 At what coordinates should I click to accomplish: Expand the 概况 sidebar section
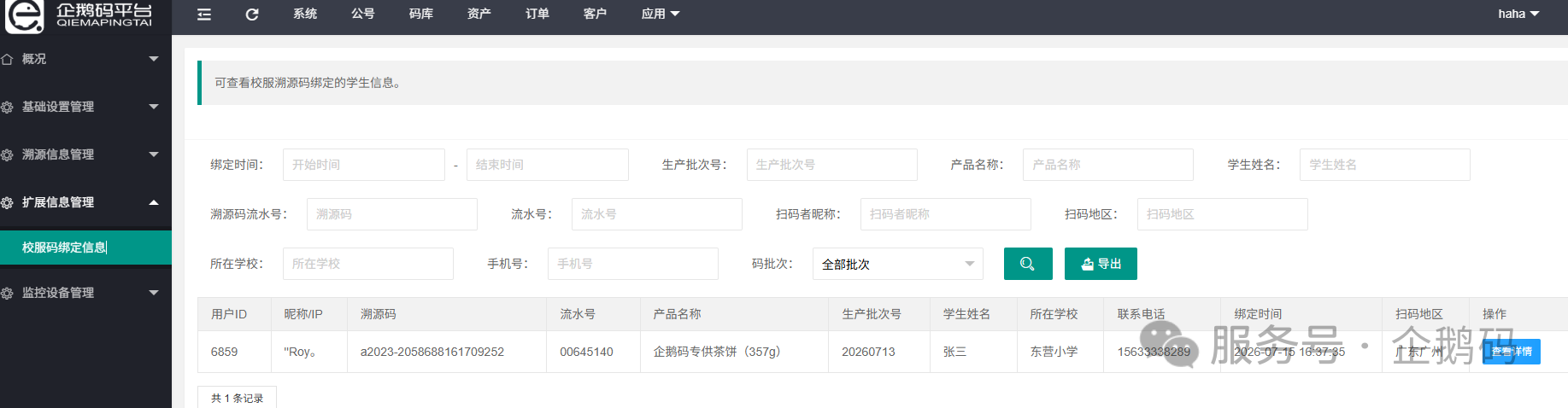[85, 59]
